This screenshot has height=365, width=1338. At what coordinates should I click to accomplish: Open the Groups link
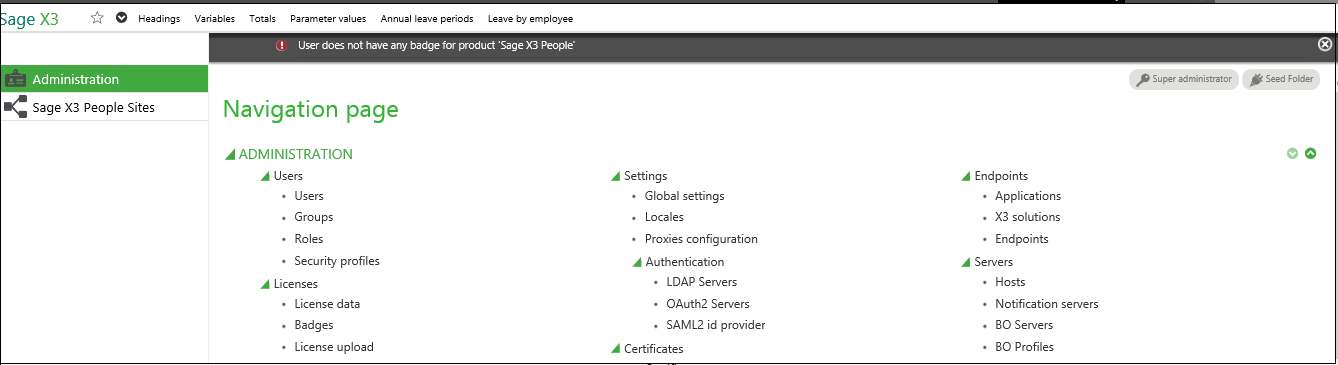(314, 217)
